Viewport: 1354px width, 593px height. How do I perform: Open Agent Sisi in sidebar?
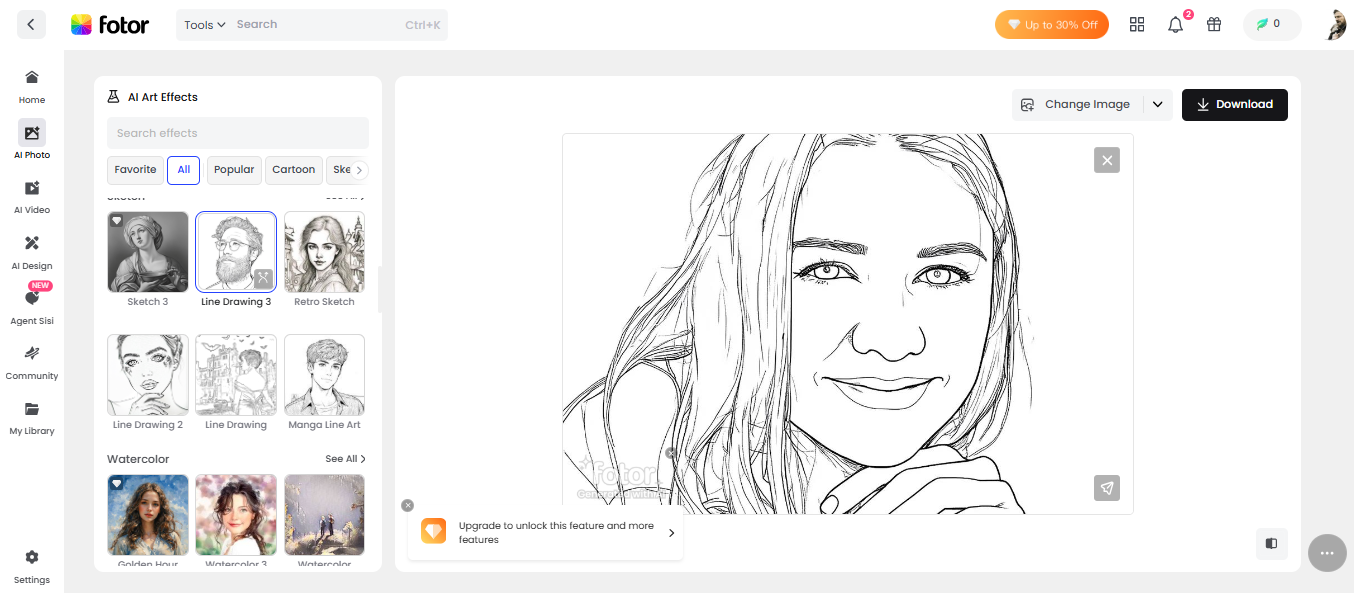click(32, 305)
